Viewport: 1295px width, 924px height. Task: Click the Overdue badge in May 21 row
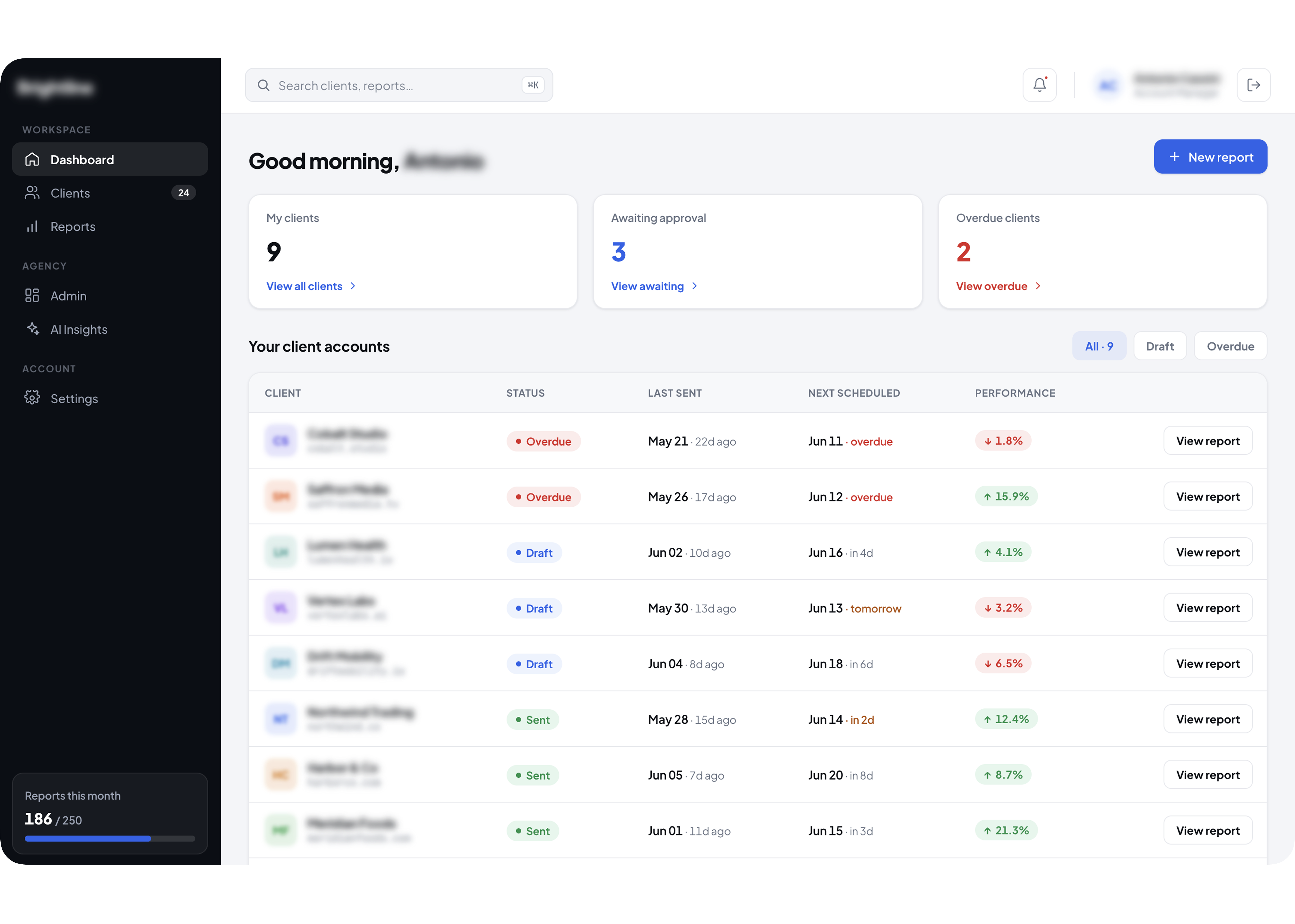(x=543, y=441)
